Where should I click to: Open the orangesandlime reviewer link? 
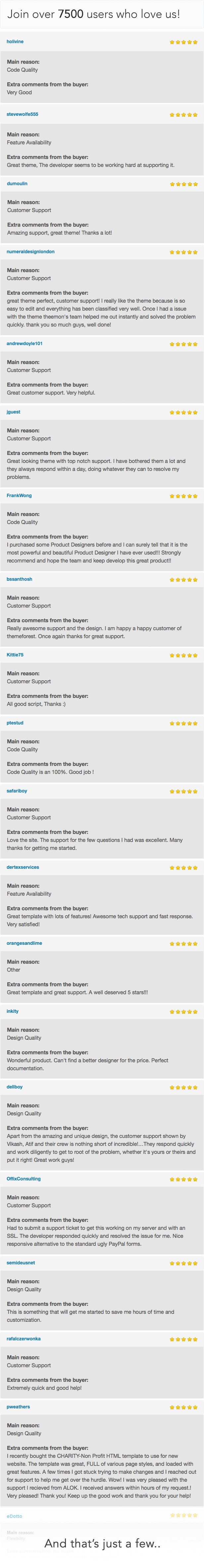[x=24, y=943]
